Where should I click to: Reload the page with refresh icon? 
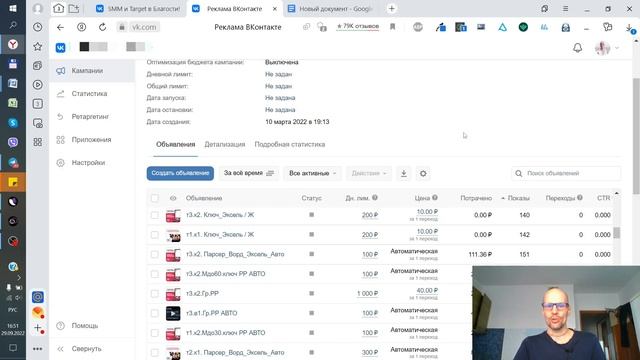pos(102,27)
